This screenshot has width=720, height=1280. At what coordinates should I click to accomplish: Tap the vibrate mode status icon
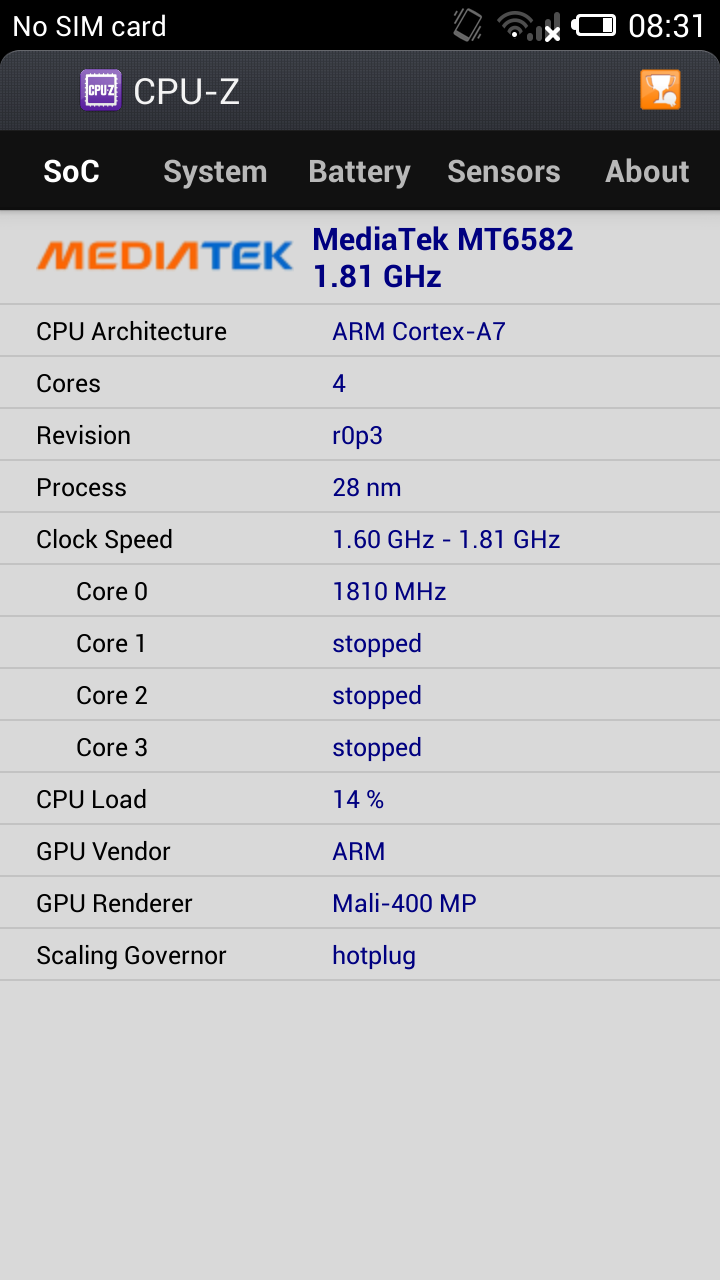pos(467,25)
